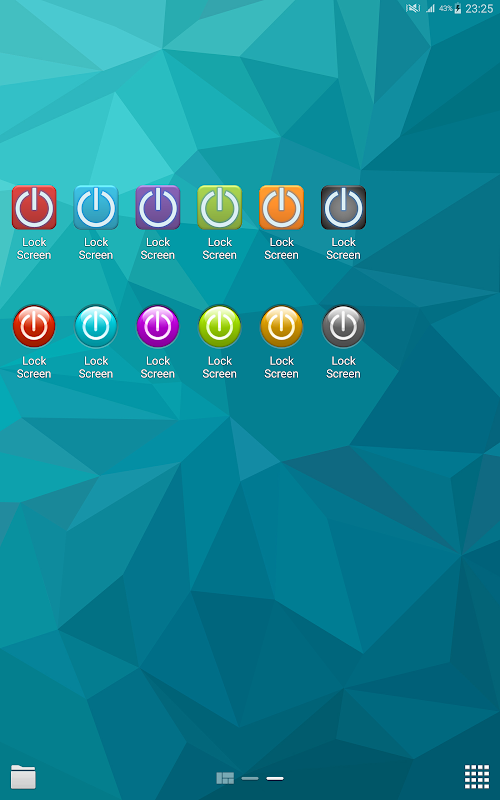Tap the black square Lock Screen icon
The height and width of the screenshot is (800, 500).
pyautogui.click(x=343, y=208)
